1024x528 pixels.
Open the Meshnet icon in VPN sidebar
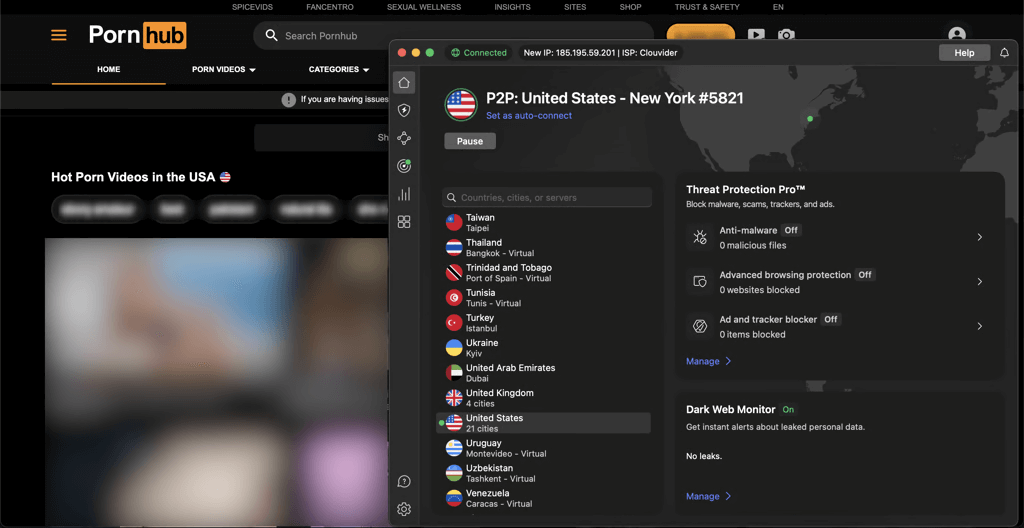pos(404,138)
